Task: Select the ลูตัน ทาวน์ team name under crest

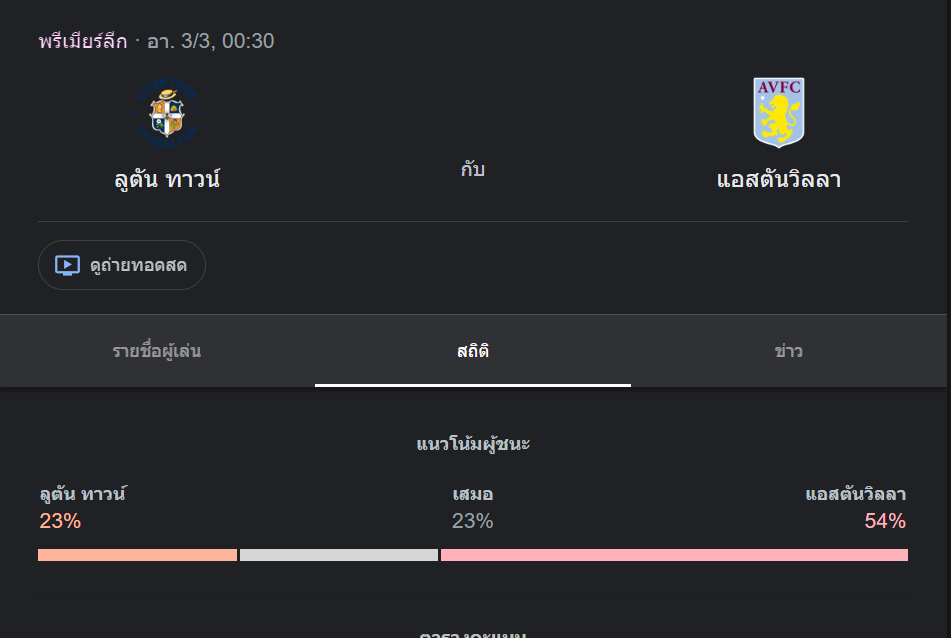Action: (x=167, y=180)
